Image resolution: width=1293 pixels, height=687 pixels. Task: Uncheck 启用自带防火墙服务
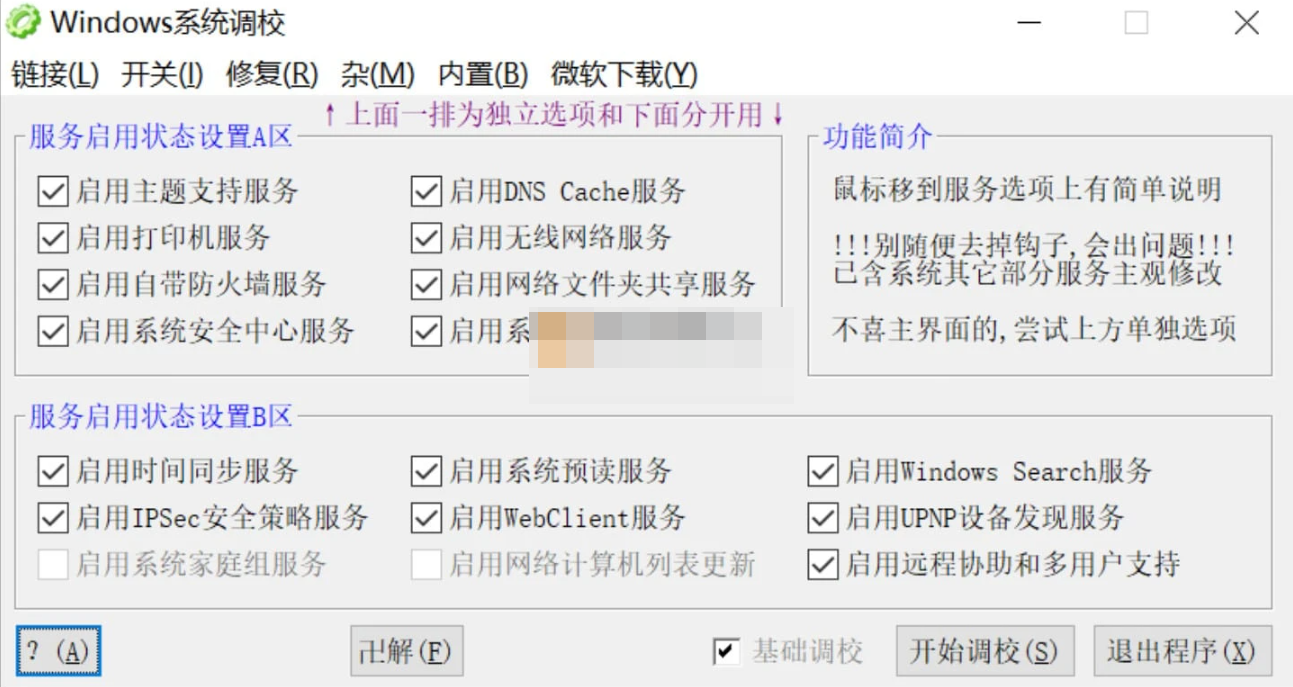click(52, 285)
